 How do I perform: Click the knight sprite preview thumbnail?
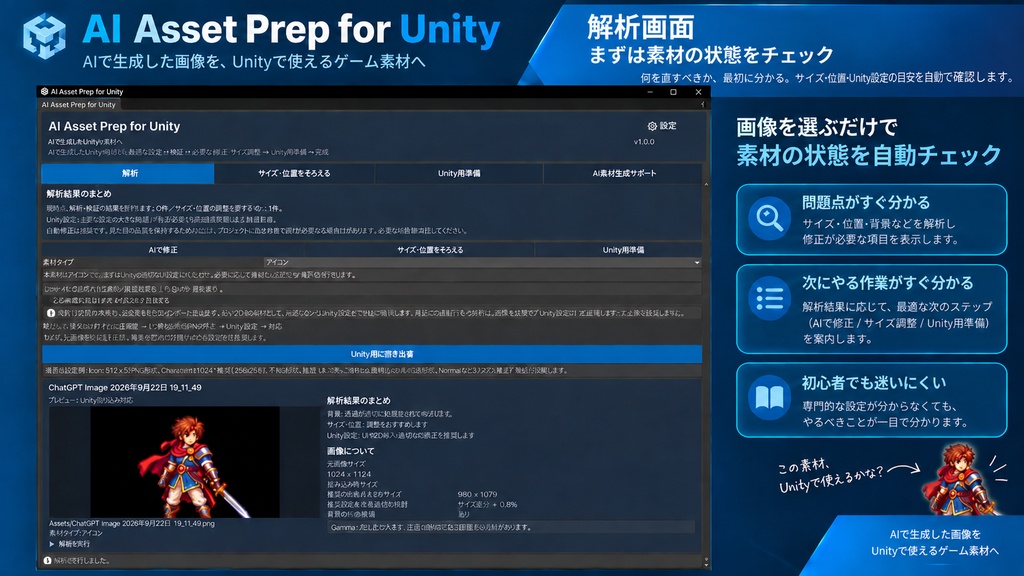pyautogui.click(x=185, y=462)
